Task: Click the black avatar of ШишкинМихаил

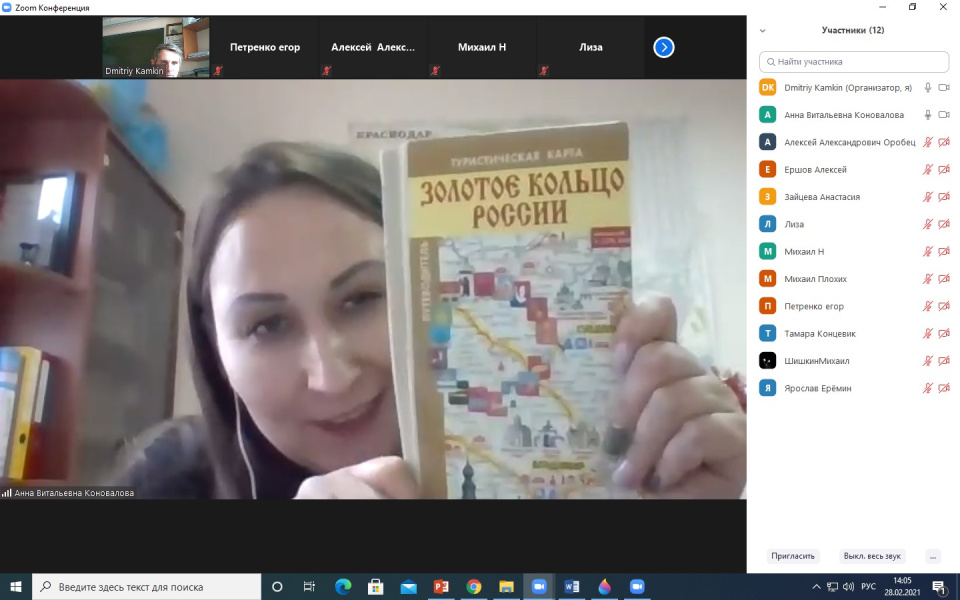Action: (x=768, y=361)
